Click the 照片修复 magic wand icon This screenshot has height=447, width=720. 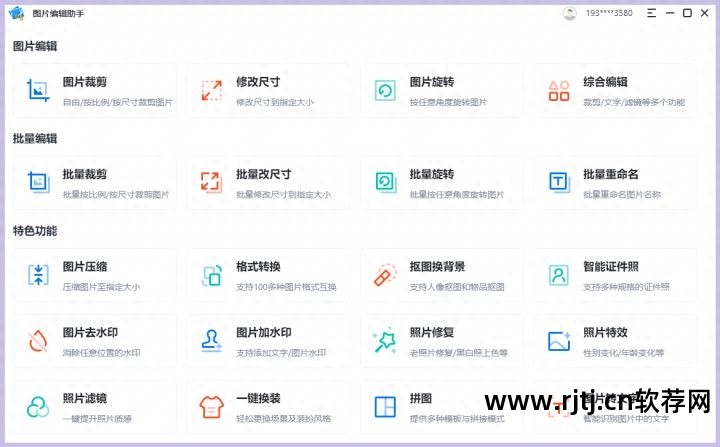click(385, 340)
